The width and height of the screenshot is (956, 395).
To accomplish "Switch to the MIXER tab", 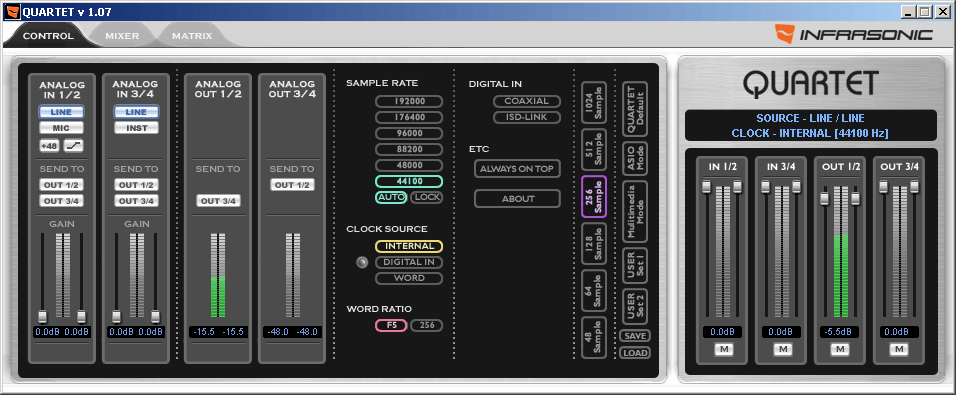I will (122, 36).
